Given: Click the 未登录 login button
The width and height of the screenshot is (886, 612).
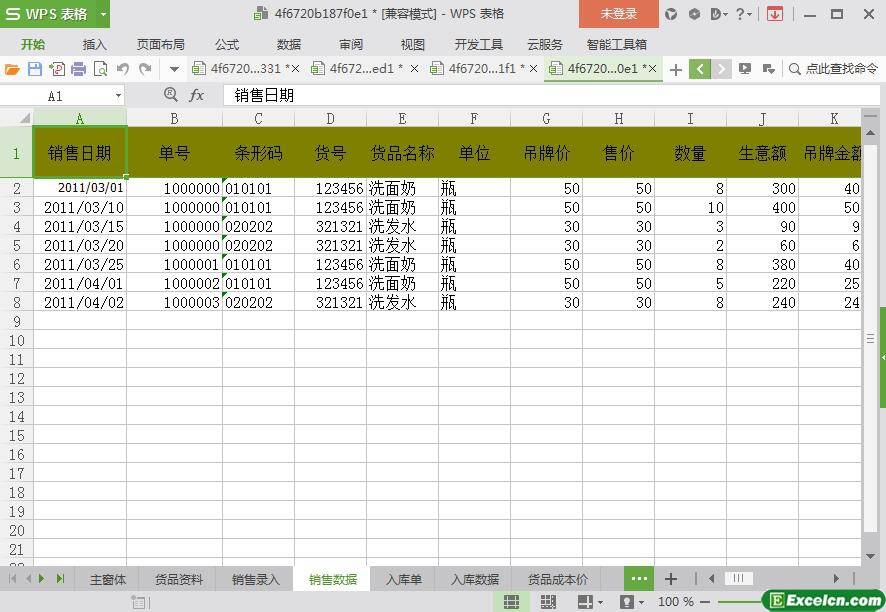Looking at the screenshot, I should click(x=618, y=14).
